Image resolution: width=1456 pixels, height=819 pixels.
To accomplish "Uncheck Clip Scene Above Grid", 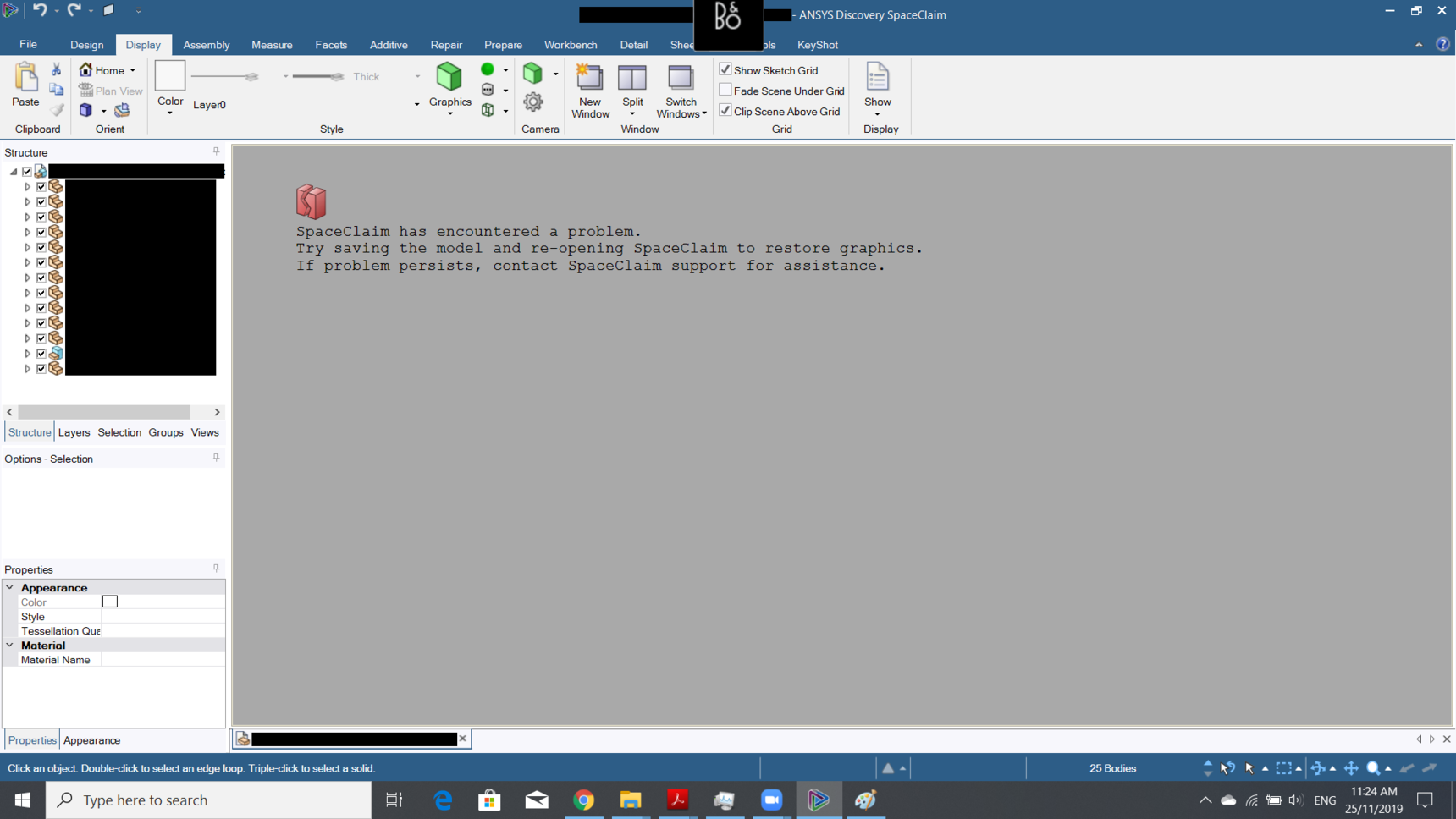I will tap(725, 110).
